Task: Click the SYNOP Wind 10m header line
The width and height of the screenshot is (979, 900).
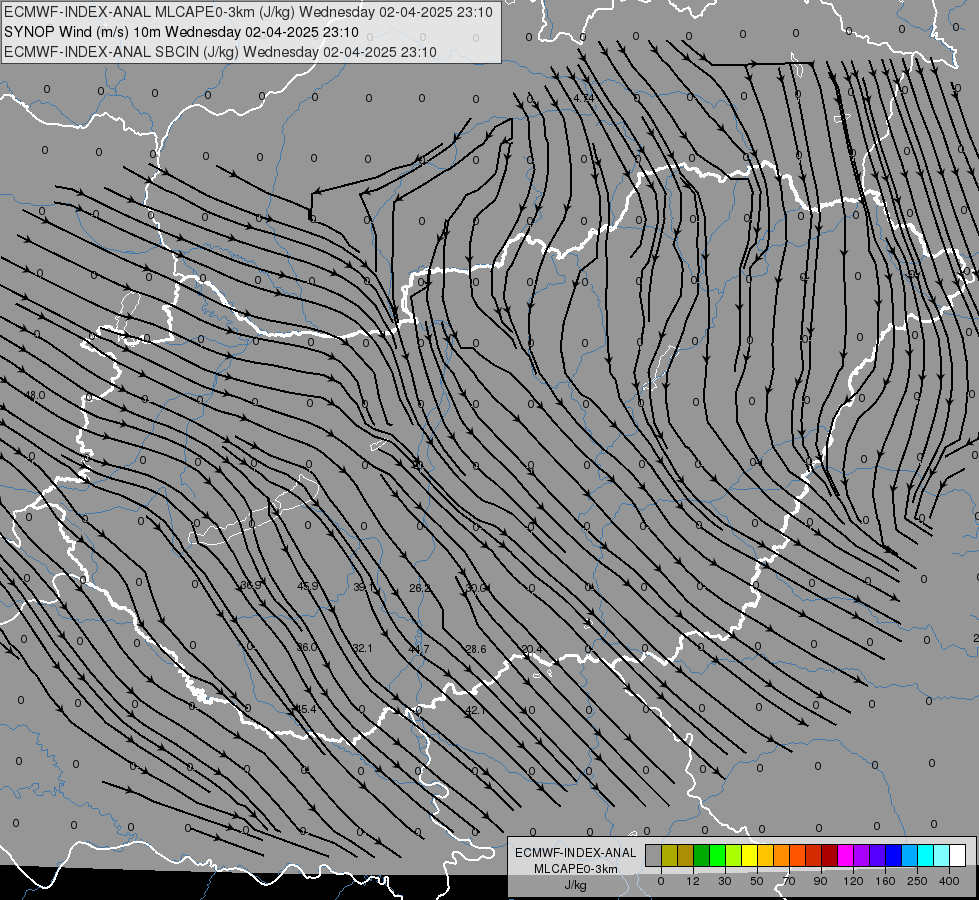Action: [x=181, y=32]
